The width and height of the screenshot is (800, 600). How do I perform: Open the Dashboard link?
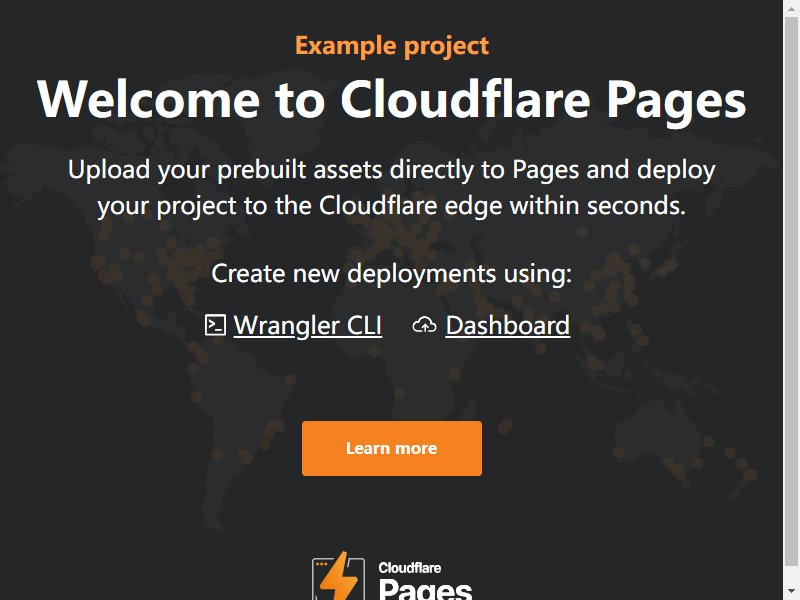(x=508, y=326)
